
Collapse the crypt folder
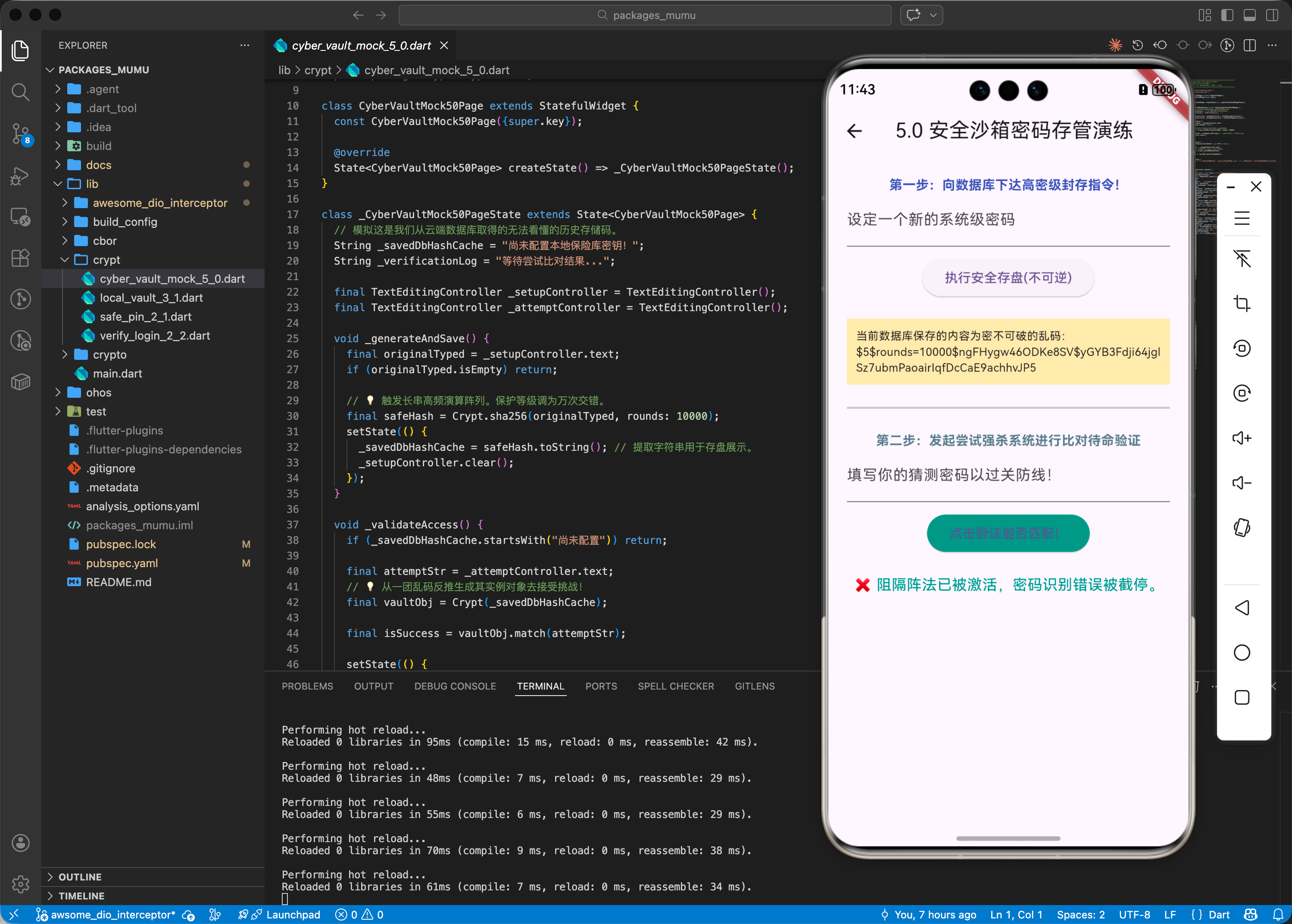[x=106, y=260]
